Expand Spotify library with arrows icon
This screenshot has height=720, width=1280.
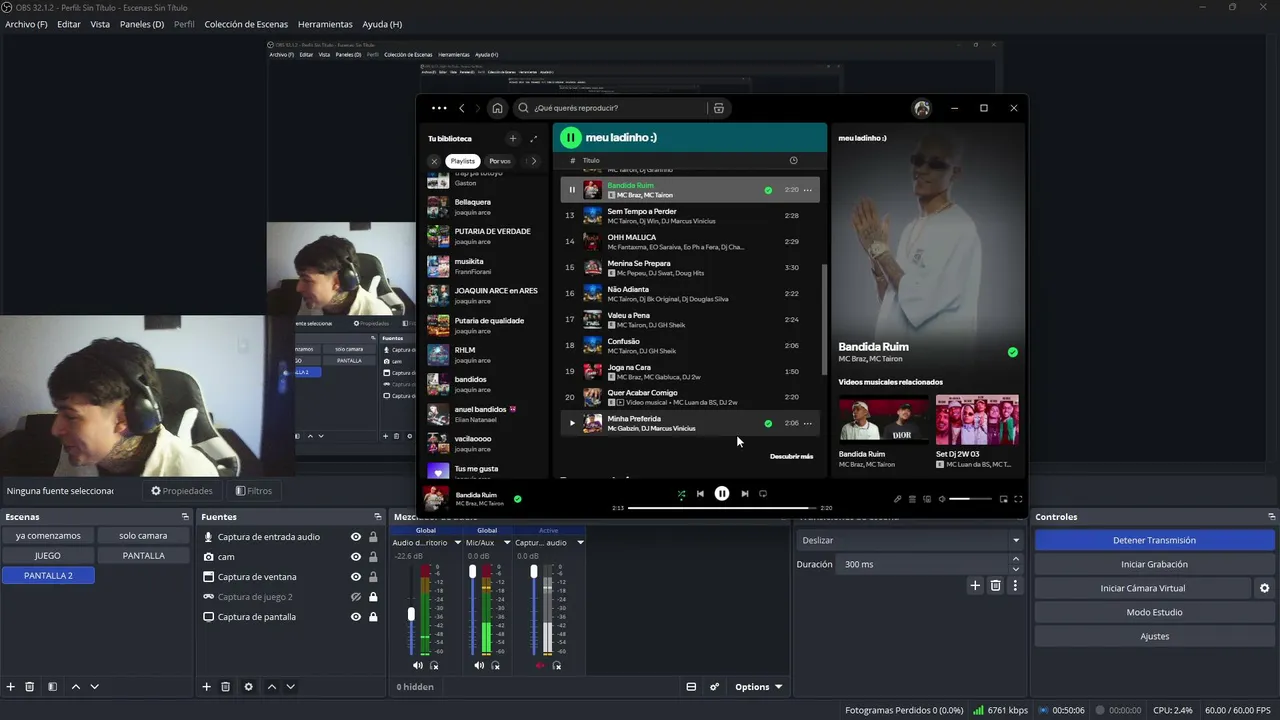pos(534,139)
